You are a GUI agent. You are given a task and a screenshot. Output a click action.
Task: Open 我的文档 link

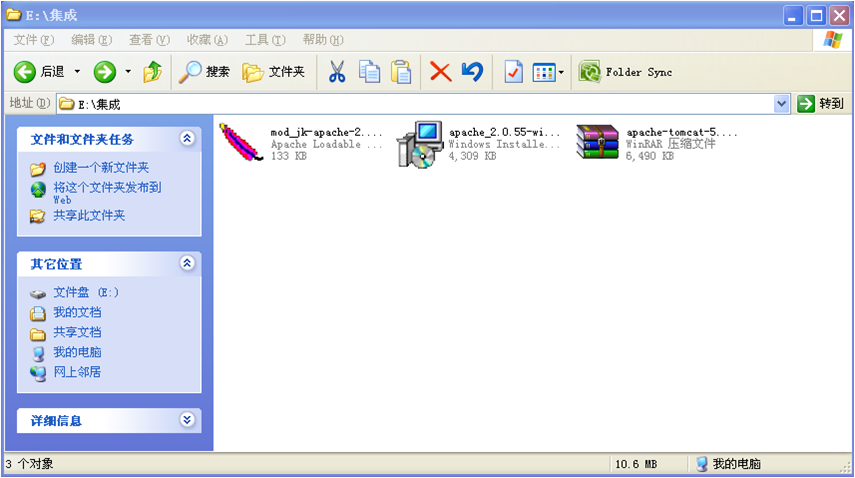tap(77, 312)
